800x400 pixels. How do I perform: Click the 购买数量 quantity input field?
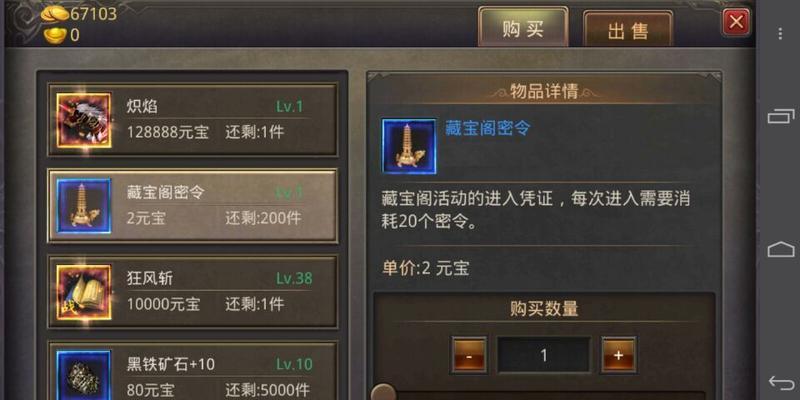pyautogui.click(x=544, y=355)
